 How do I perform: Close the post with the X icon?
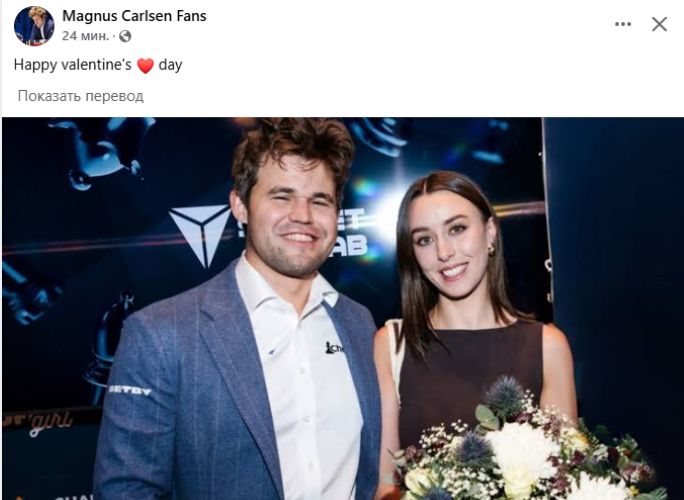[659, 24]
